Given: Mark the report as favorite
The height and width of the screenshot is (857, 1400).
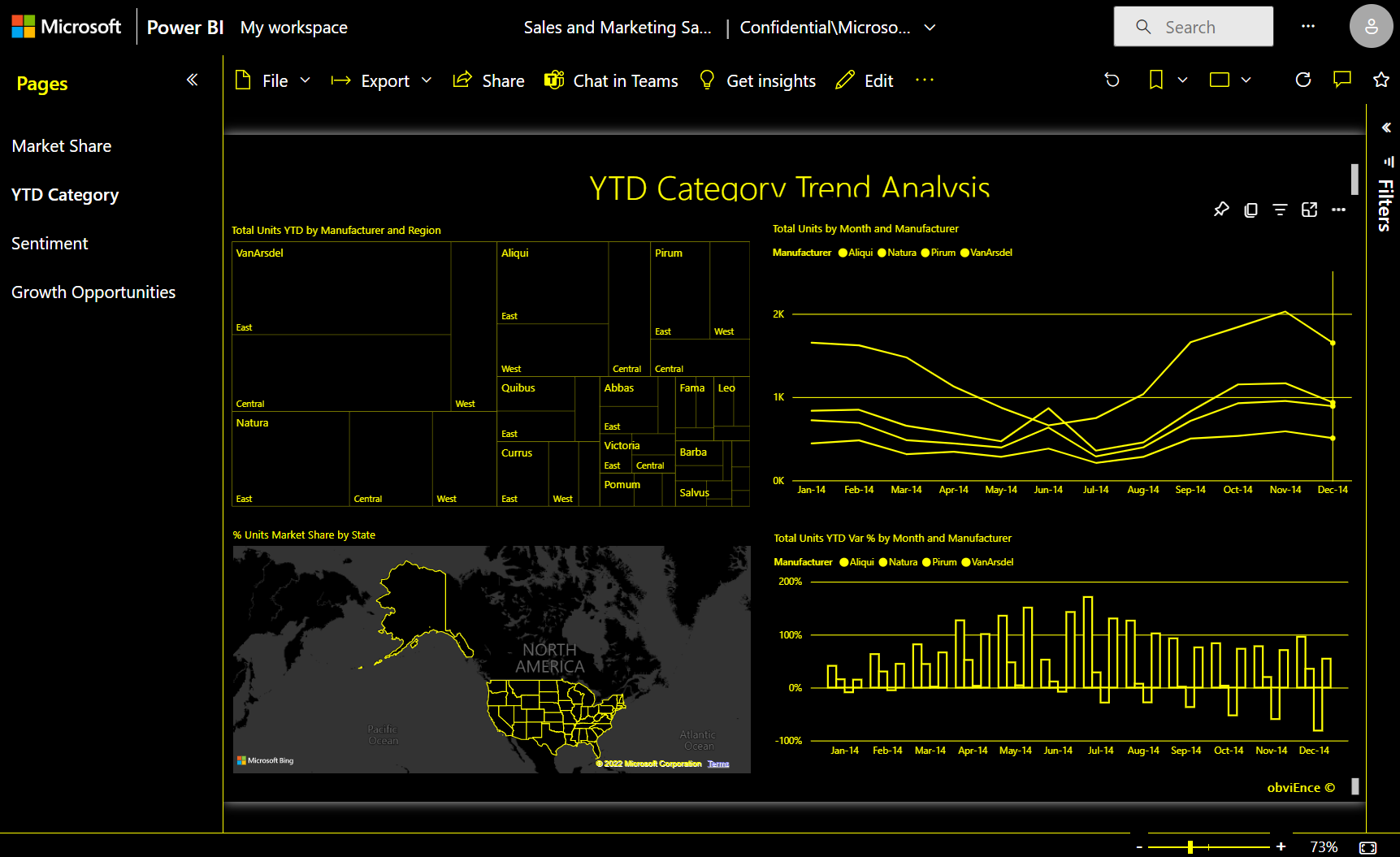Looking at the screenshot, I should 1380,80.
